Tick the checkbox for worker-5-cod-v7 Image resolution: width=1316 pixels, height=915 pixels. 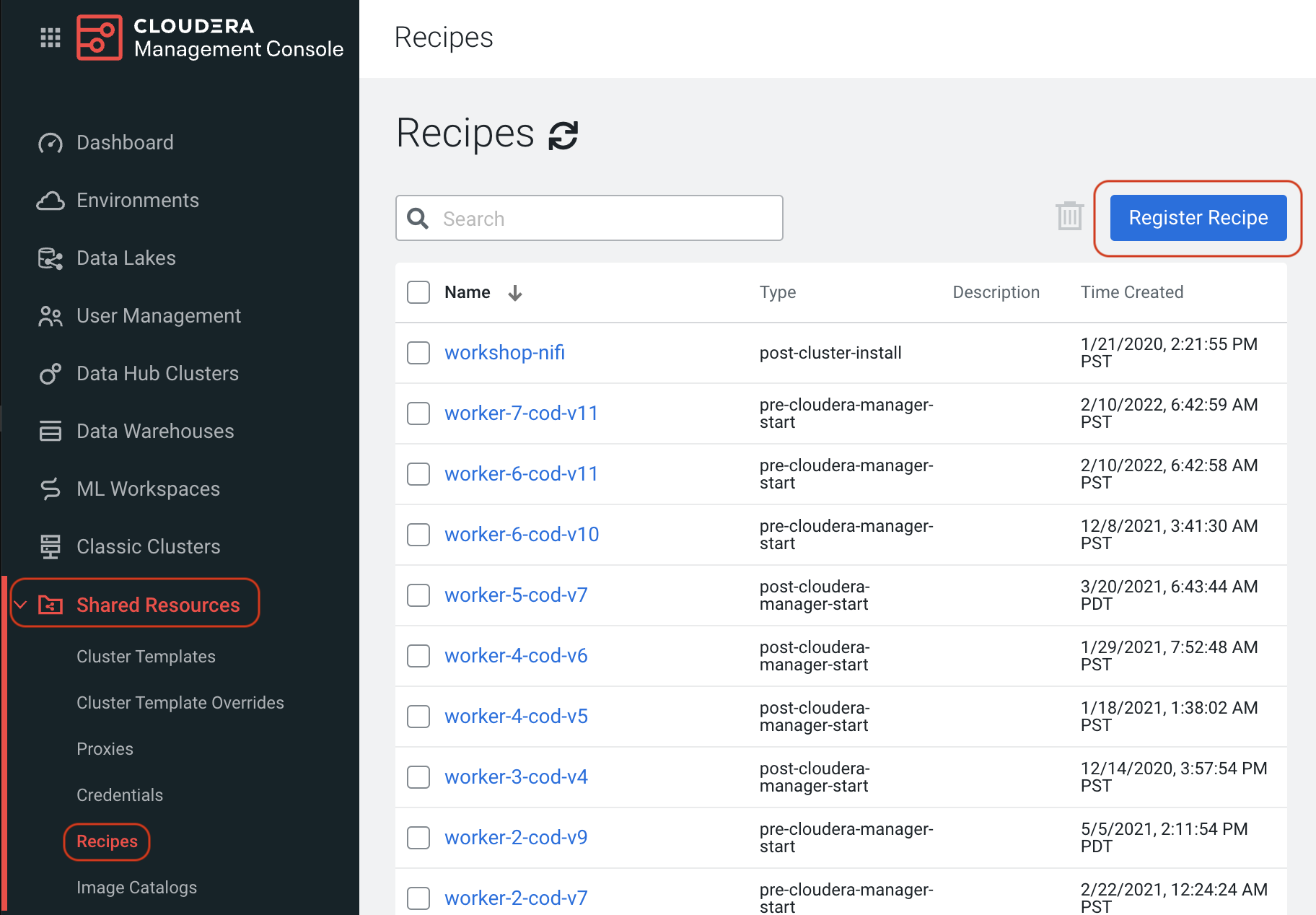pyautogui.click(x=418, y=595)
